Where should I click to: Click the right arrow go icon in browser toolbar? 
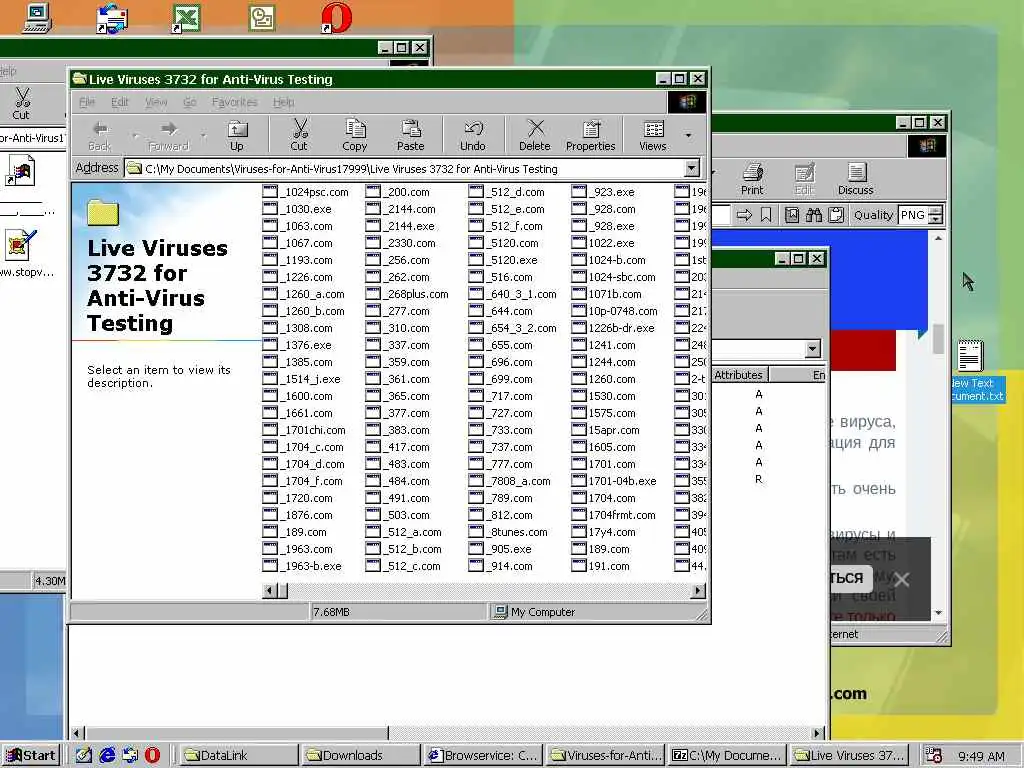point(744,215)
